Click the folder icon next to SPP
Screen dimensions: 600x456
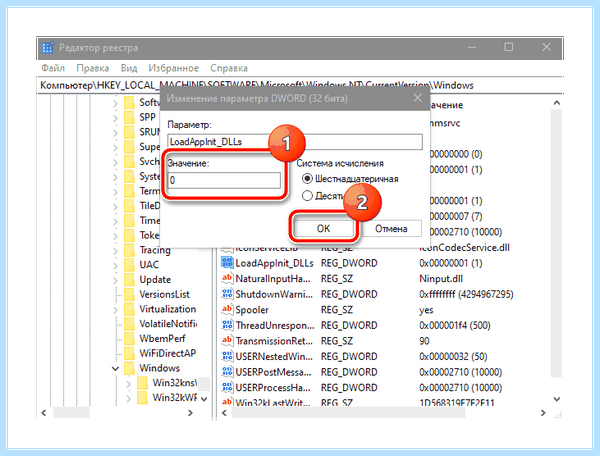point(129,117)
